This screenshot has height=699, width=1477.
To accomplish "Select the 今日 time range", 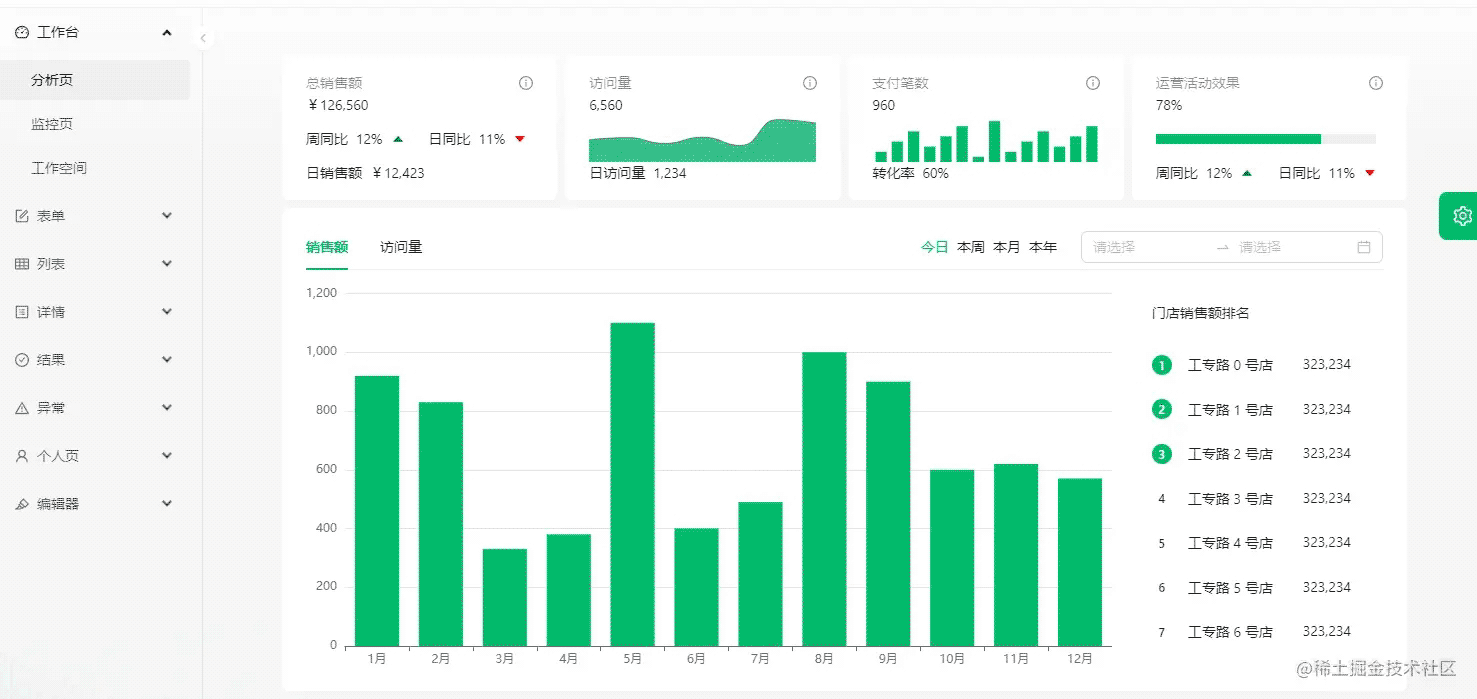I will [x=935, y=247].
